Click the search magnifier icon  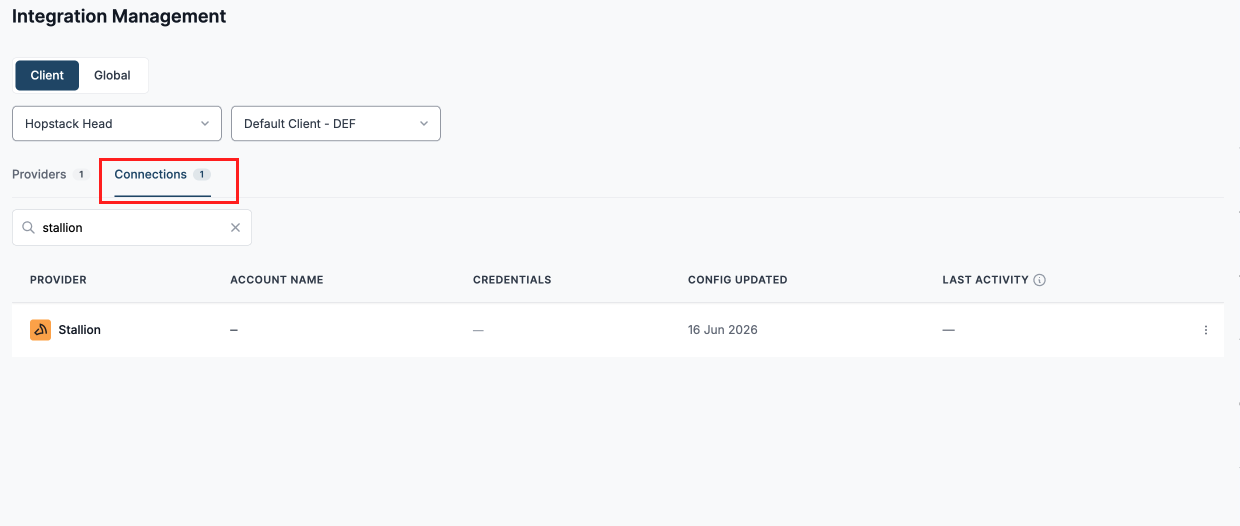click(x=29, y=228)
